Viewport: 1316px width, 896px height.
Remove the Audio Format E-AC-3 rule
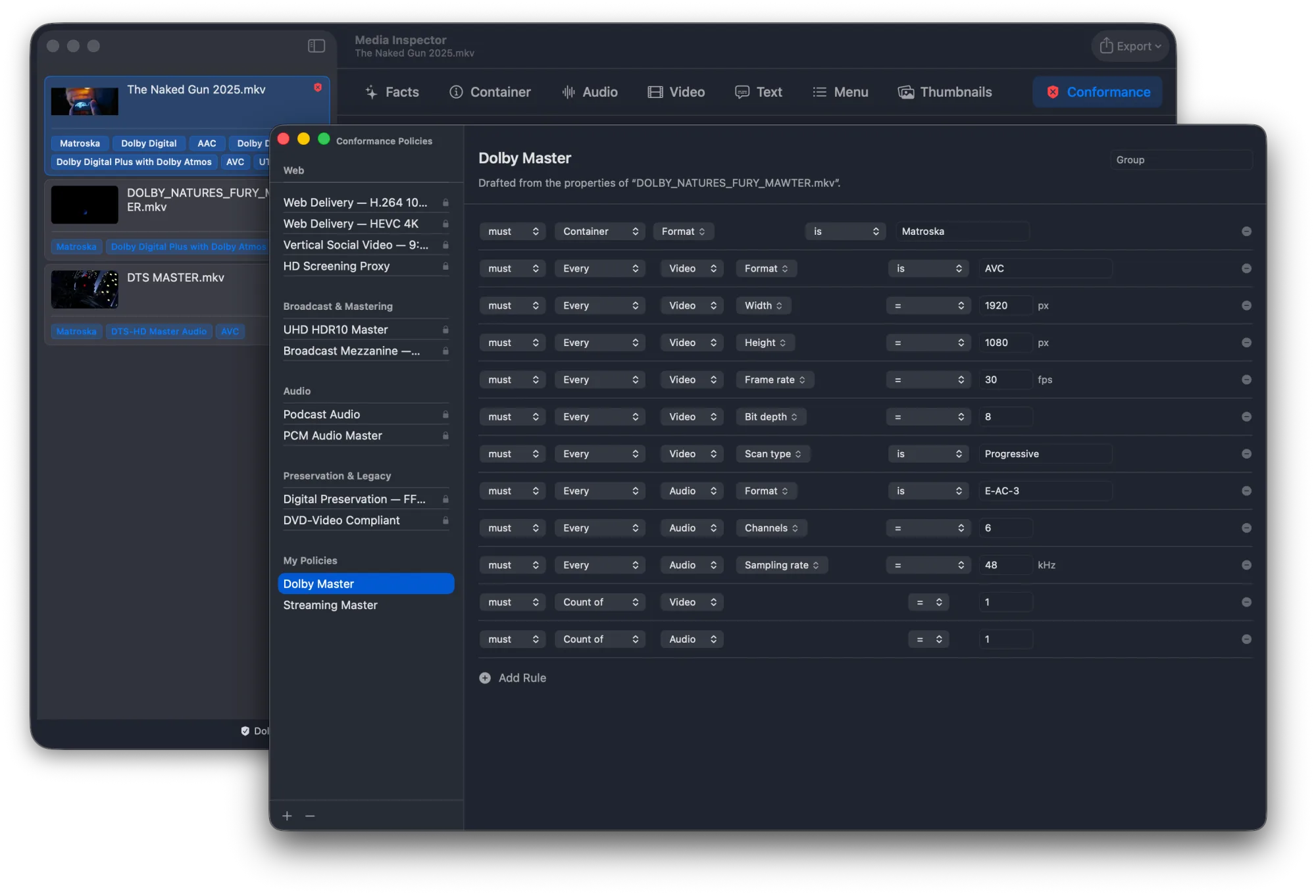pyautogui.click(x=1246, y=491)
